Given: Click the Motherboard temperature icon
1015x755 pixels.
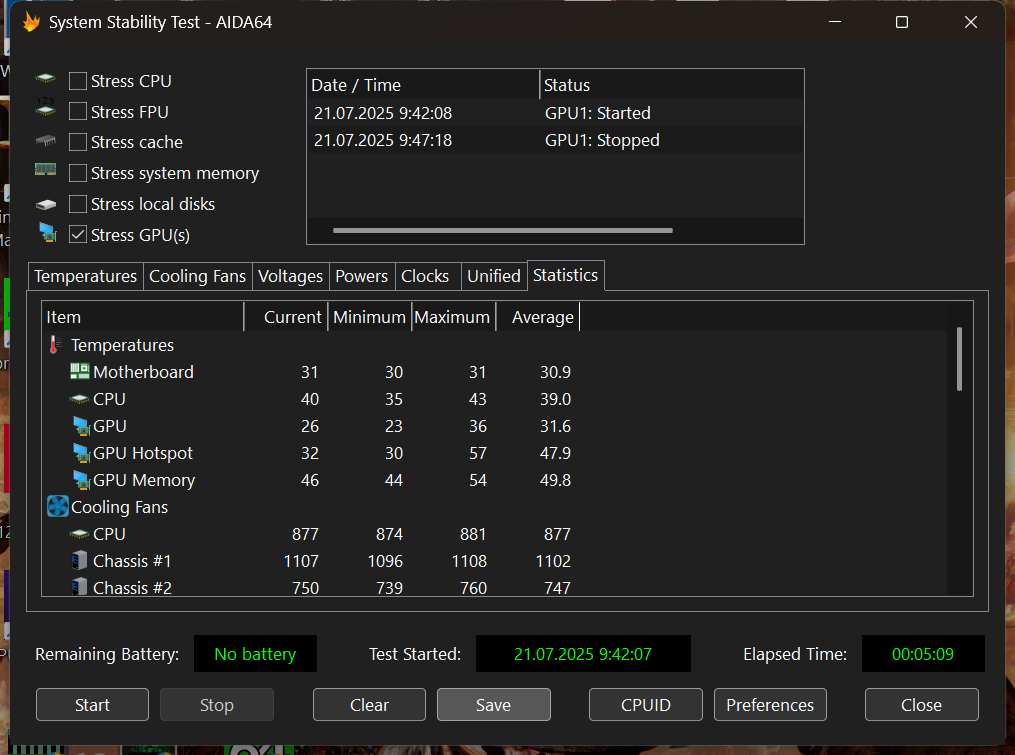Looking at the screenshot, I should pos(80,372).
